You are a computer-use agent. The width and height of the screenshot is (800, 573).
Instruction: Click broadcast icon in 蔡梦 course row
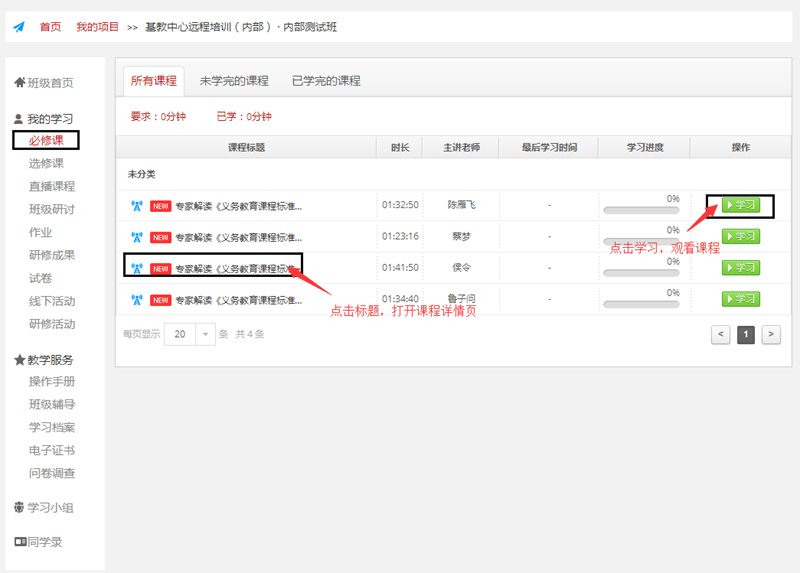pyautogui.click(x=137, y=237)
